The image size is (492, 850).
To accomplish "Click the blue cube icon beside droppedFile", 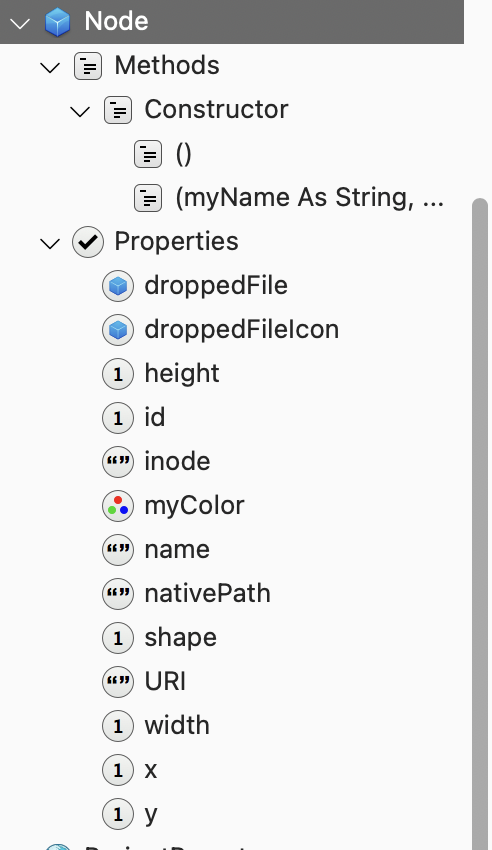I will tap(118, 286).
